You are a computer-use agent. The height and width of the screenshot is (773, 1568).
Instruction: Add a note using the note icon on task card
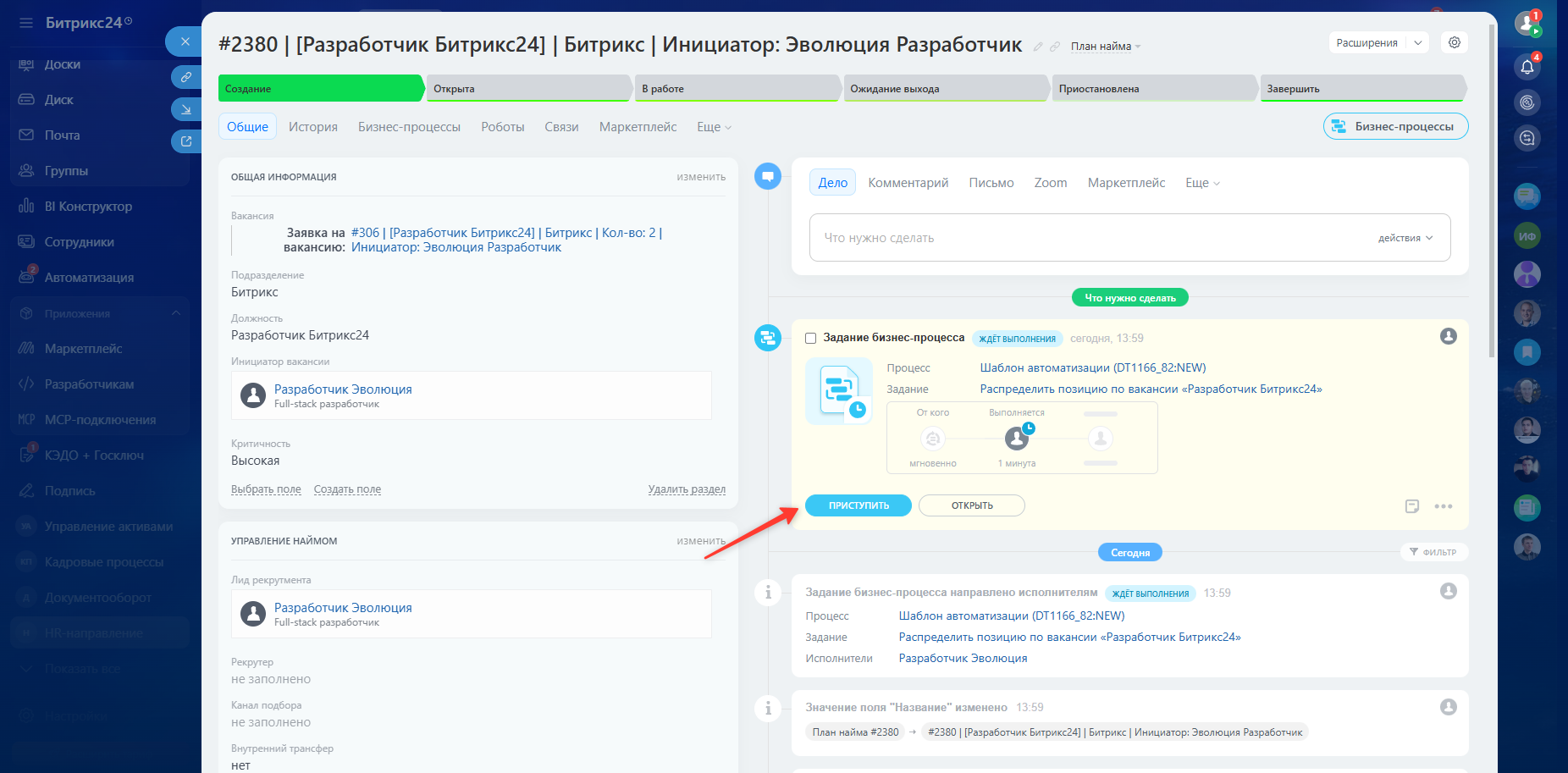[x=1412, y=506]
